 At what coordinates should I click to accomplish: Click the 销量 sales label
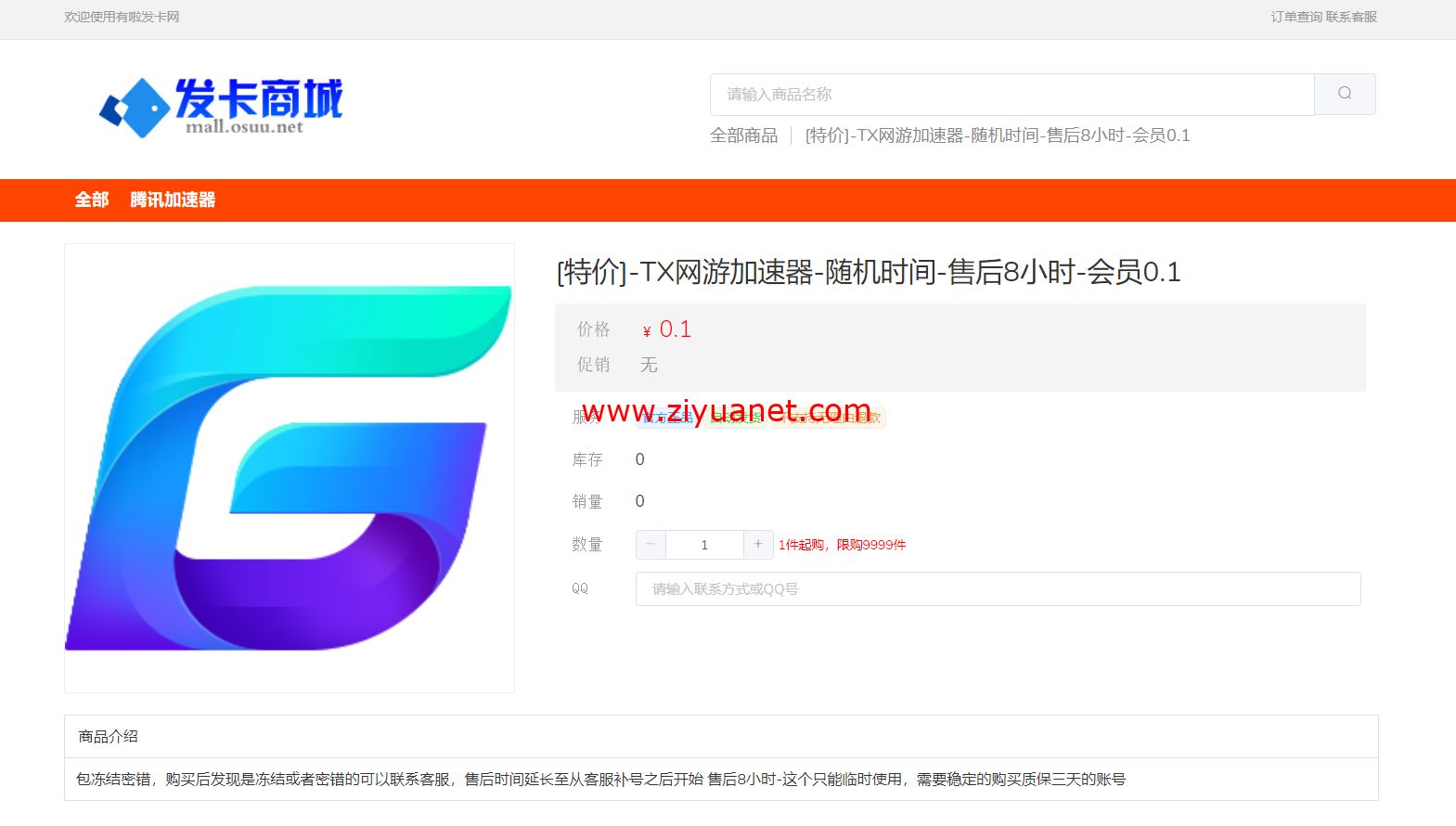pyautogui.click(x=587, y=501)
